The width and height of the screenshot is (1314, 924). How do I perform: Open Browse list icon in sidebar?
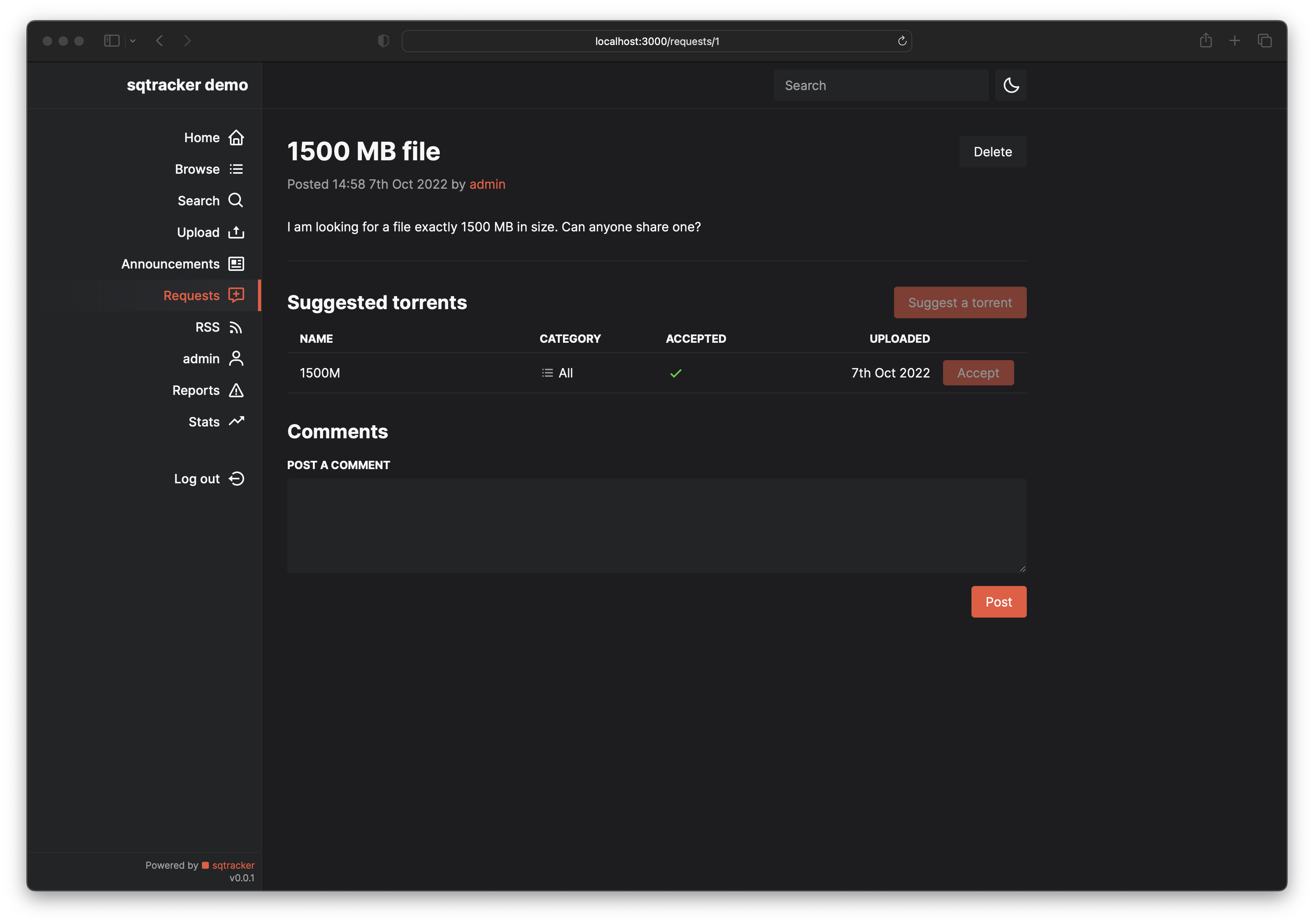[236, 169]
